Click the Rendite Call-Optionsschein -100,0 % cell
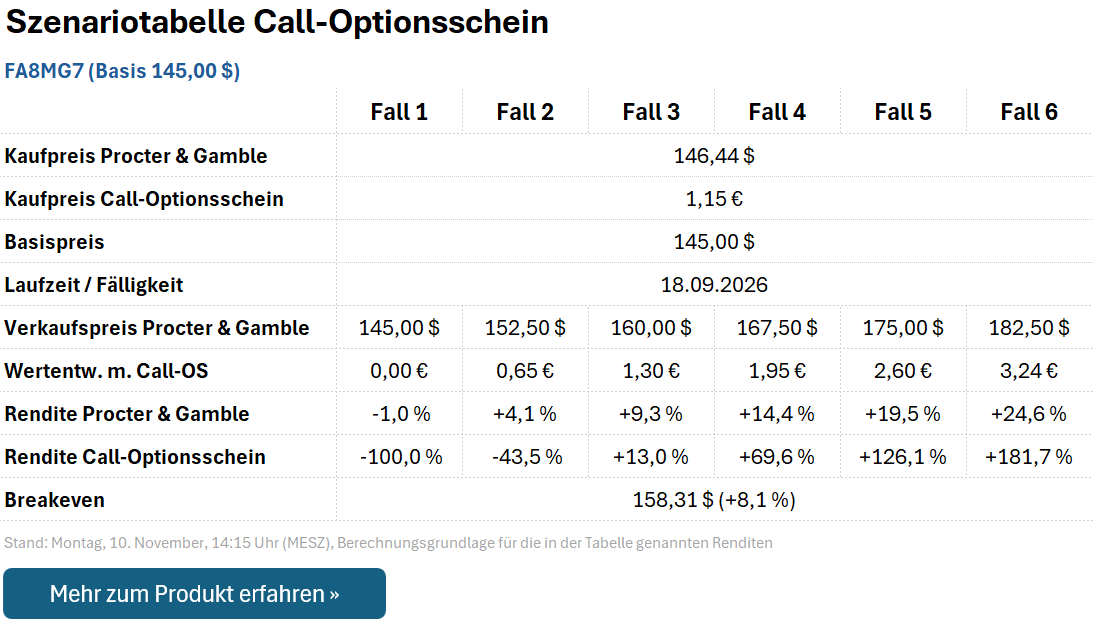1097x623 pixels. tap(399, 456)
